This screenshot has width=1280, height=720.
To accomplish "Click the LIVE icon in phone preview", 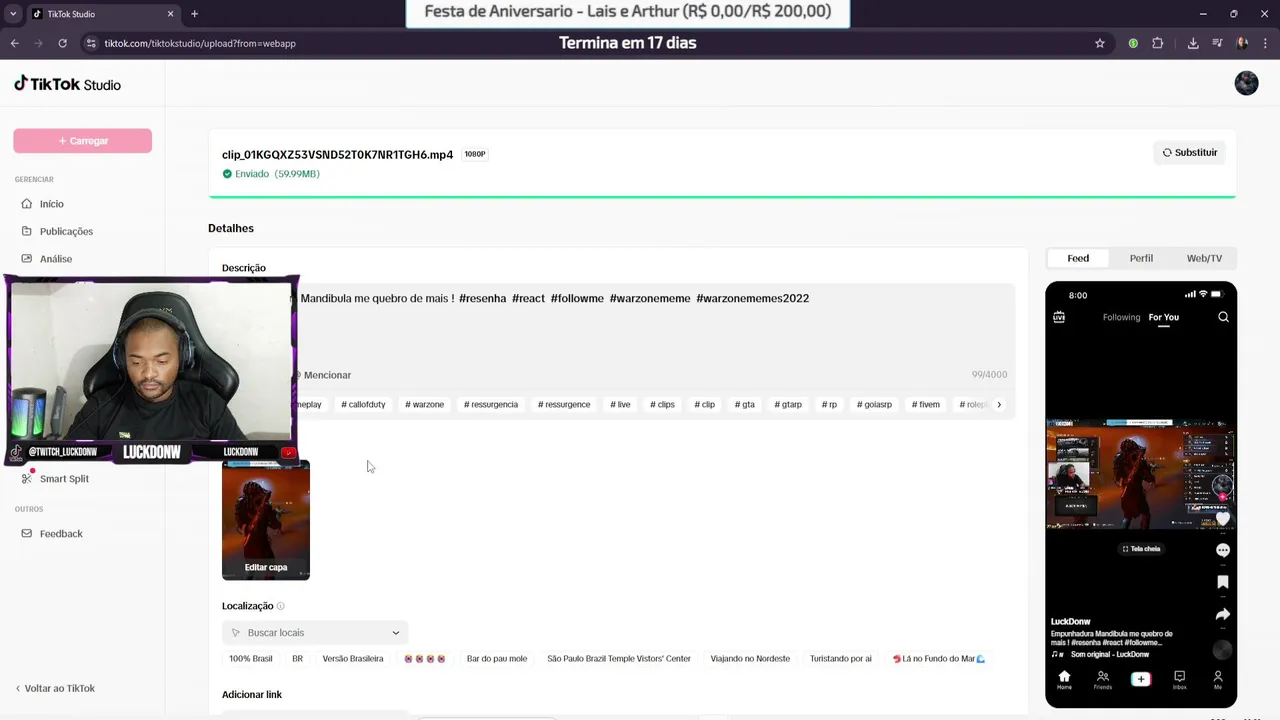I will pyautogui.click(x=1059, y=317).
